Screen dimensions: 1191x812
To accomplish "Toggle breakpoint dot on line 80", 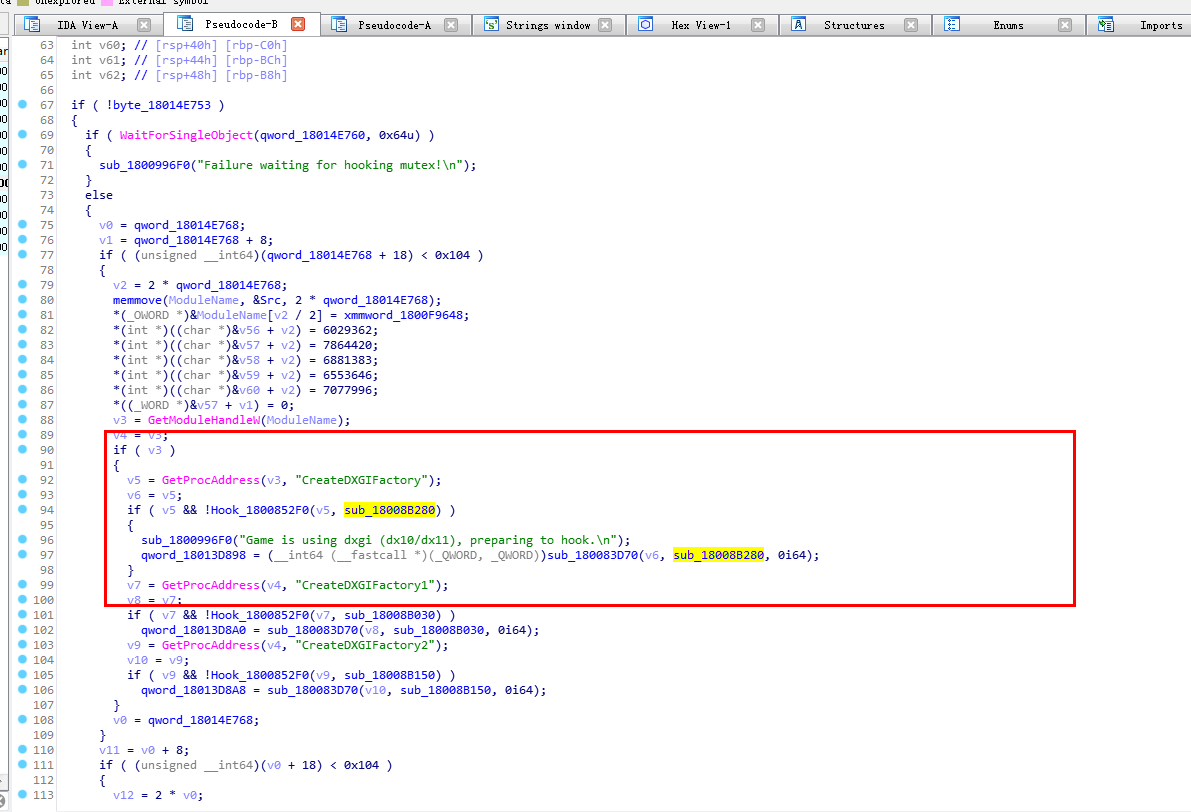I will click(x=23, y=299).
